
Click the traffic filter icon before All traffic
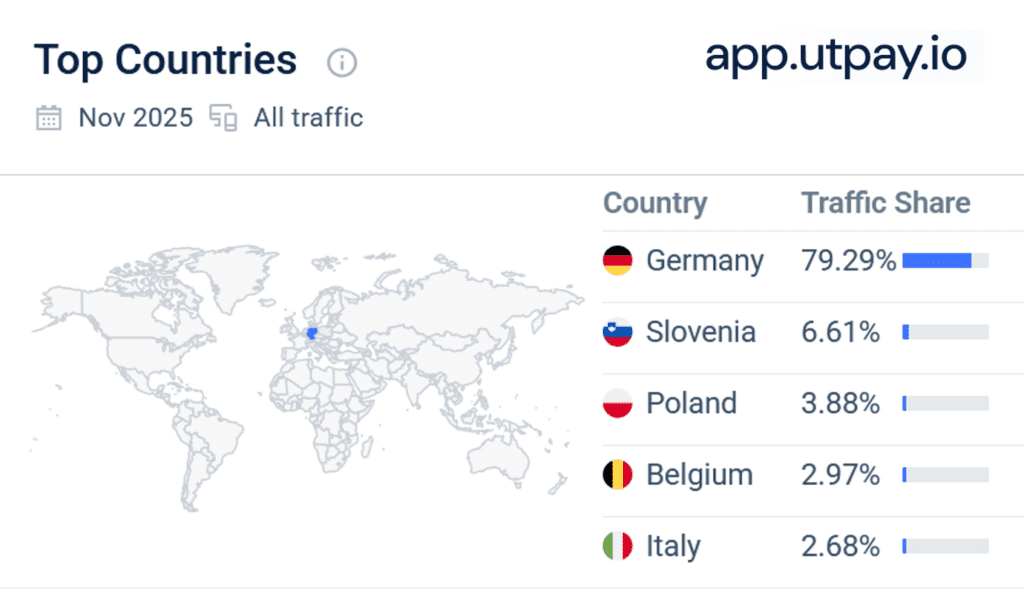click(222, 117)
